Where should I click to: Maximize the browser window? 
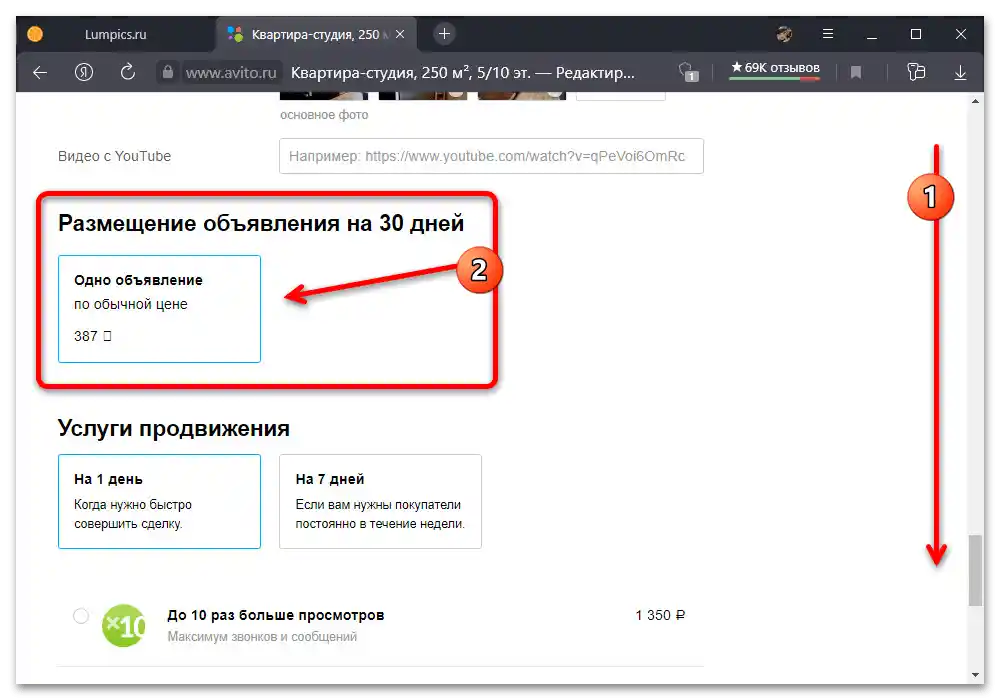click(x=916, y=34)
